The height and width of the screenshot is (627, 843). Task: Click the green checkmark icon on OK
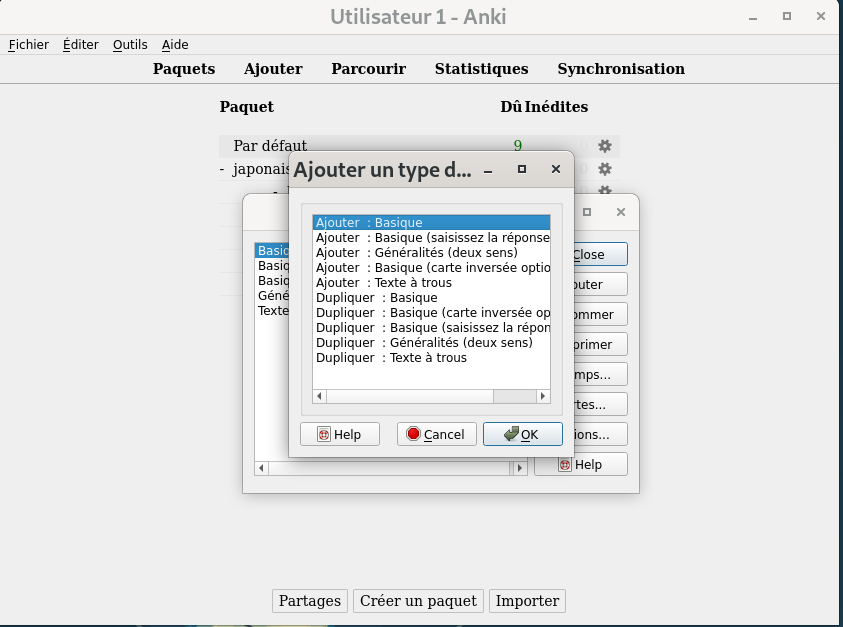[x=511, y=433]
